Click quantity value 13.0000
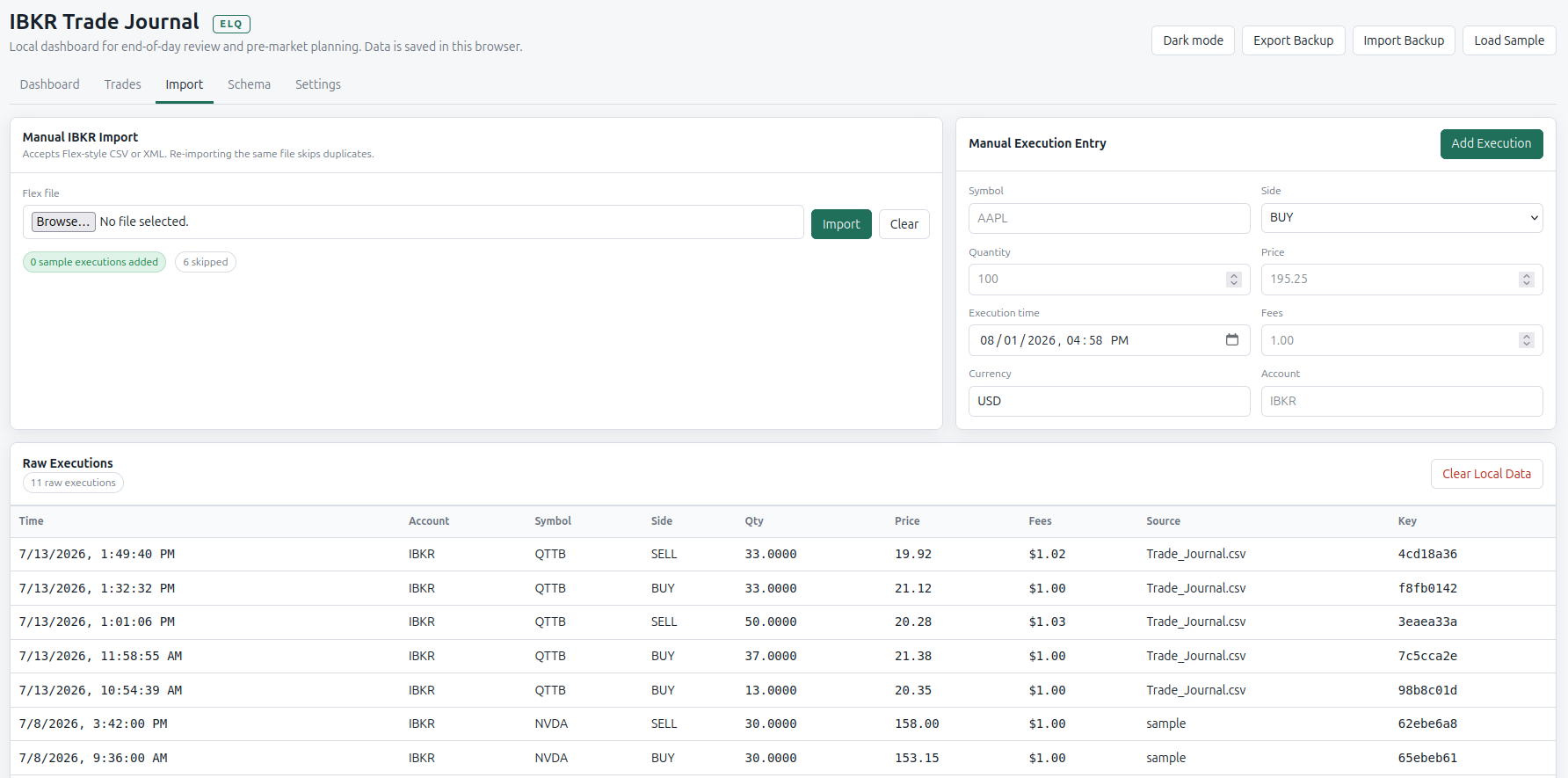This screenshot has height=778, width=1568. 771,690
